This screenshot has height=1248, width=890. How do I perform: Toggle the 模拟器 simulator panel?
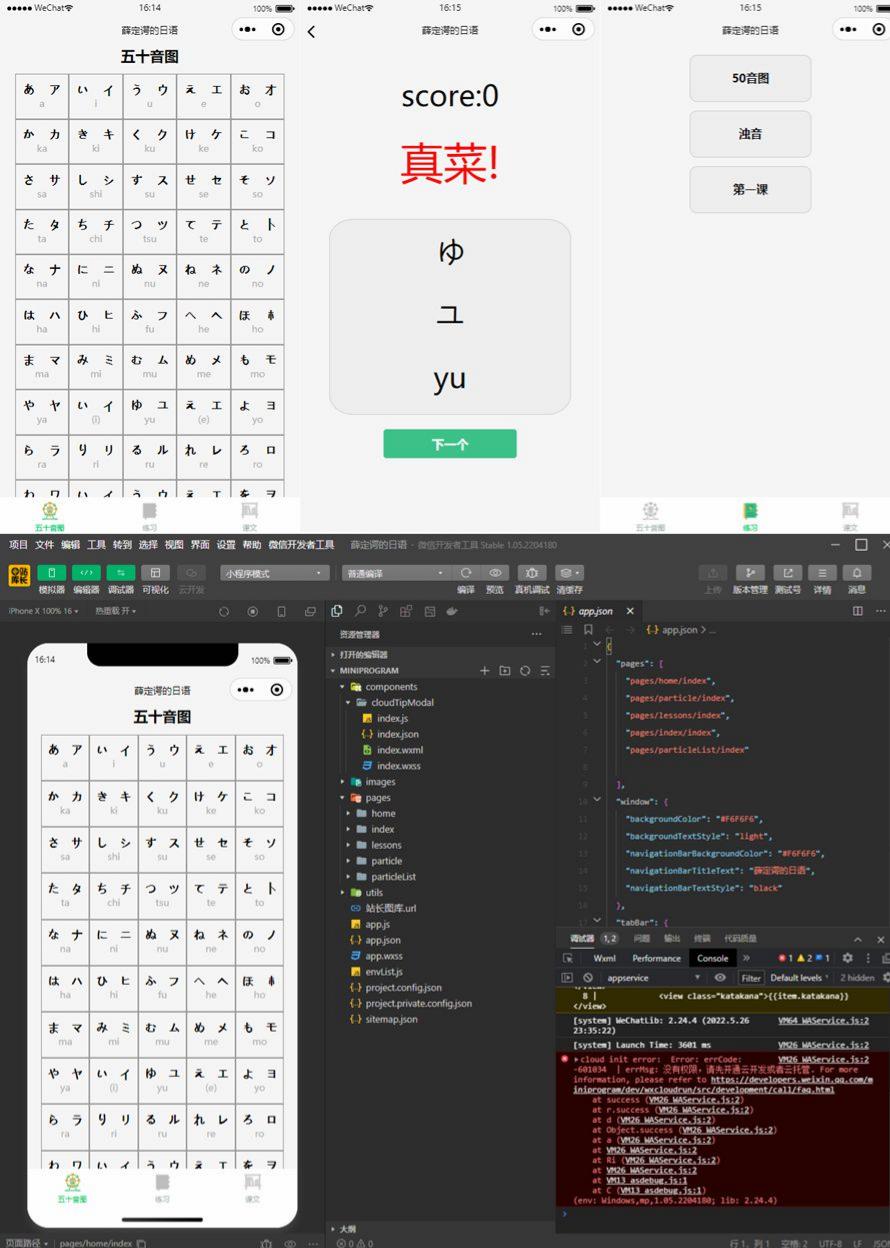coord(52,572)
